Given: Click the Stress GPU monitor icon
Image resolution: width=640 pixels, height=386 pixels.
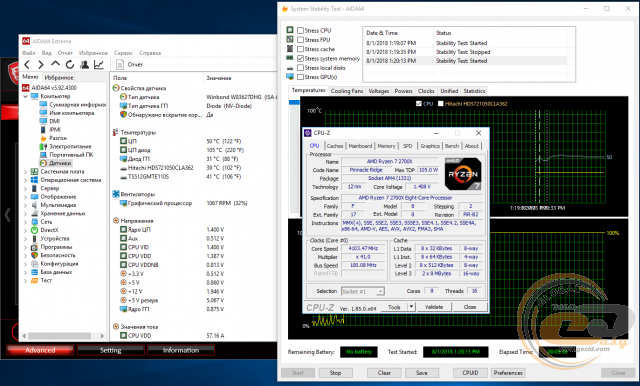Looking at the screenshot, I should [x=290, y=76].
